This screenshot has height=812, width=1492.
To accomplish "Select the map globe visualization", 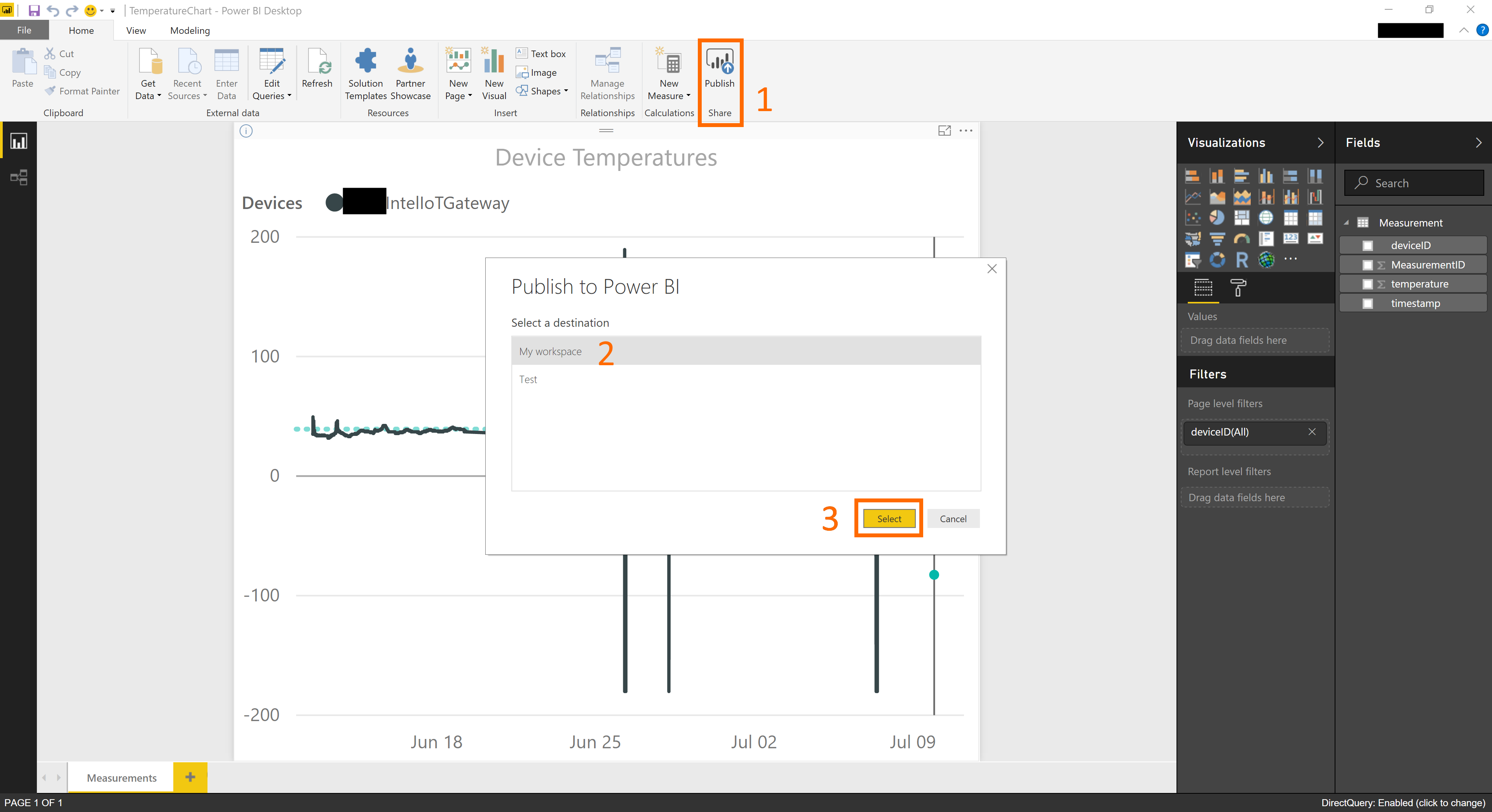I will coord(1266,218).
